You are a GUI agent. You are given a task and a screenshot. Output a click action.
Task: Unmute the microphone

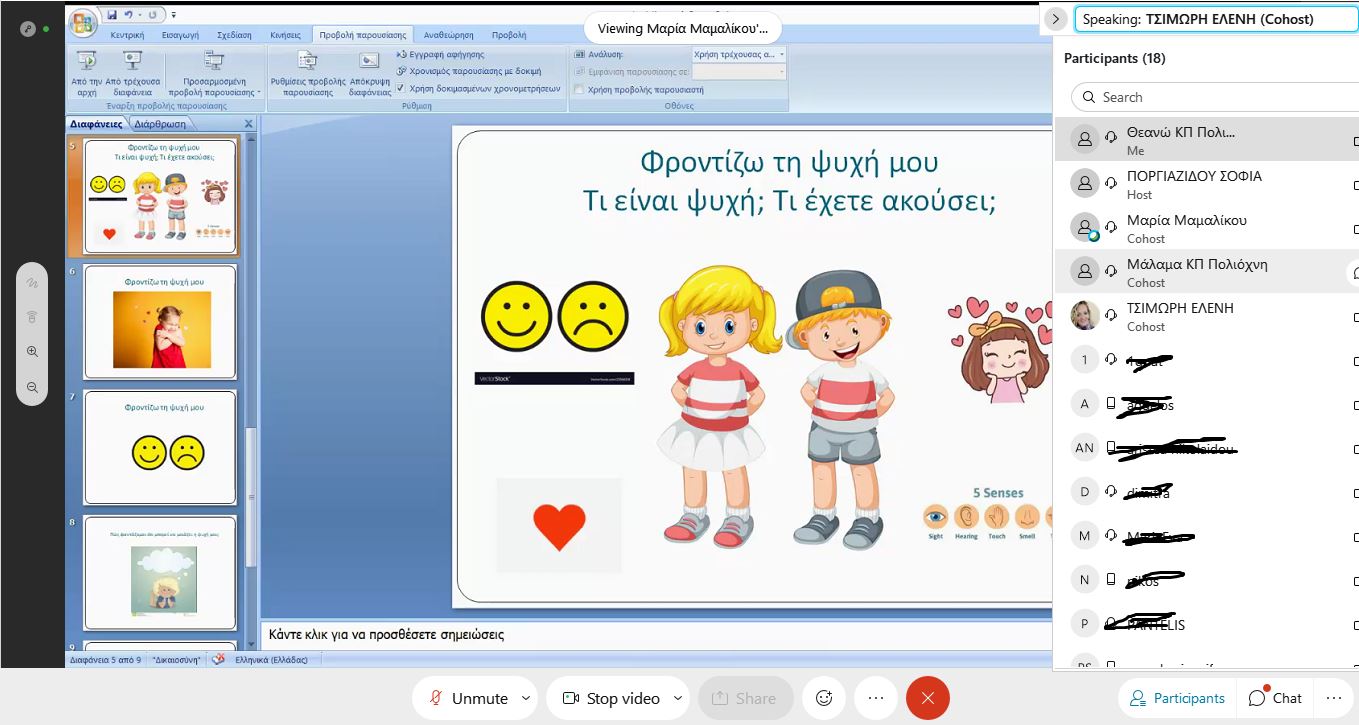click(x=469, y=698)
